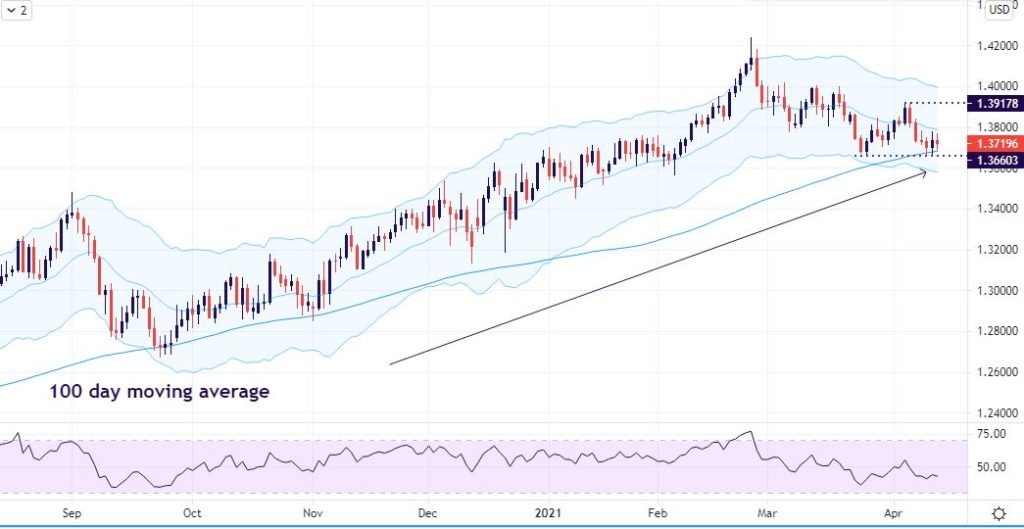Click the 1.26000 price scale label
This screenshot has width=1024, height=529.
(x=998, y=372)
